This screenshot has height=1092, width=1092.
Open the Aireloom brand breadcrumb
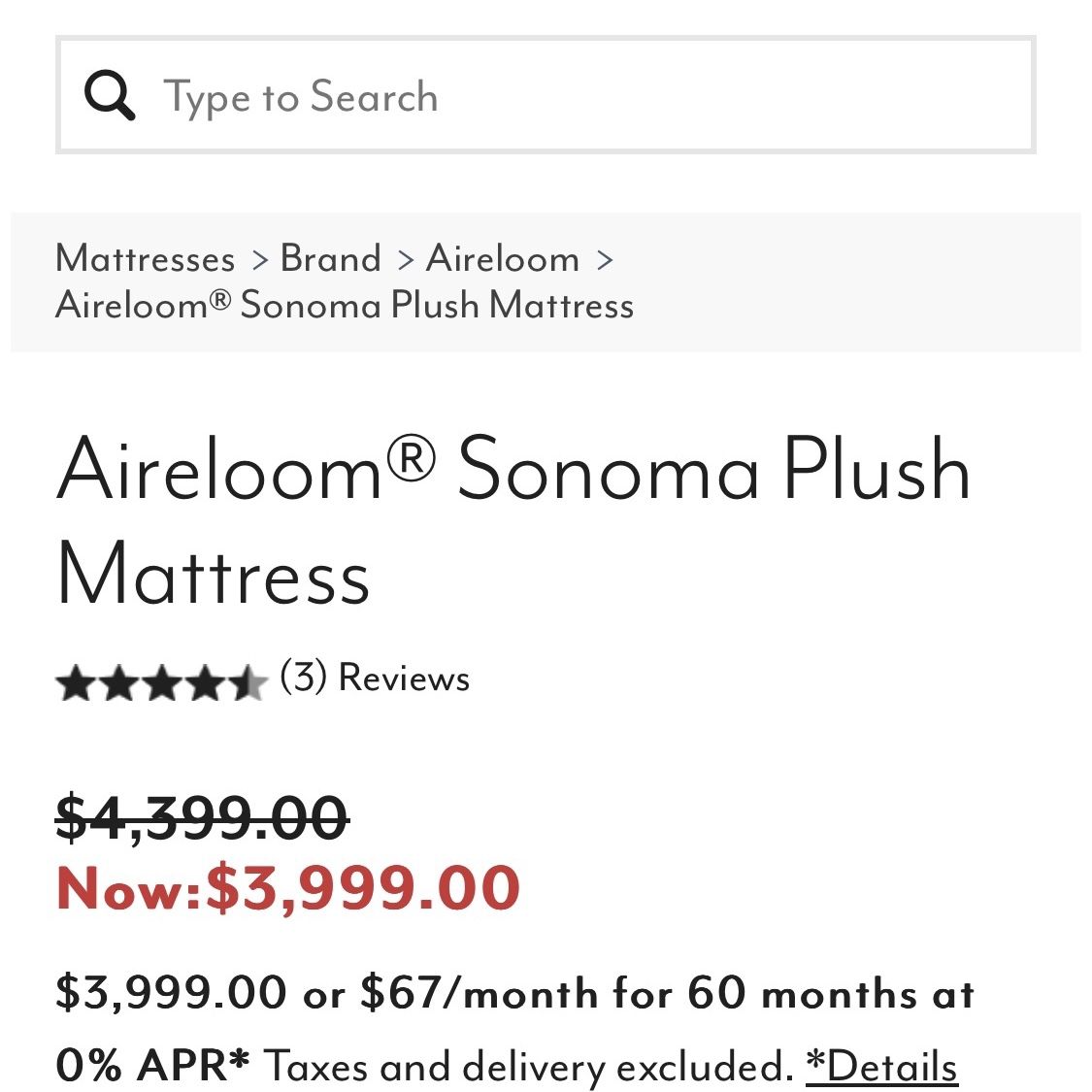point(503,259)
